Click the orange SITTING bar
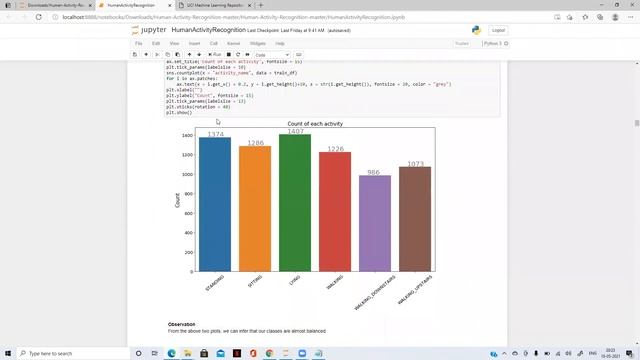 tap(255, 209)
